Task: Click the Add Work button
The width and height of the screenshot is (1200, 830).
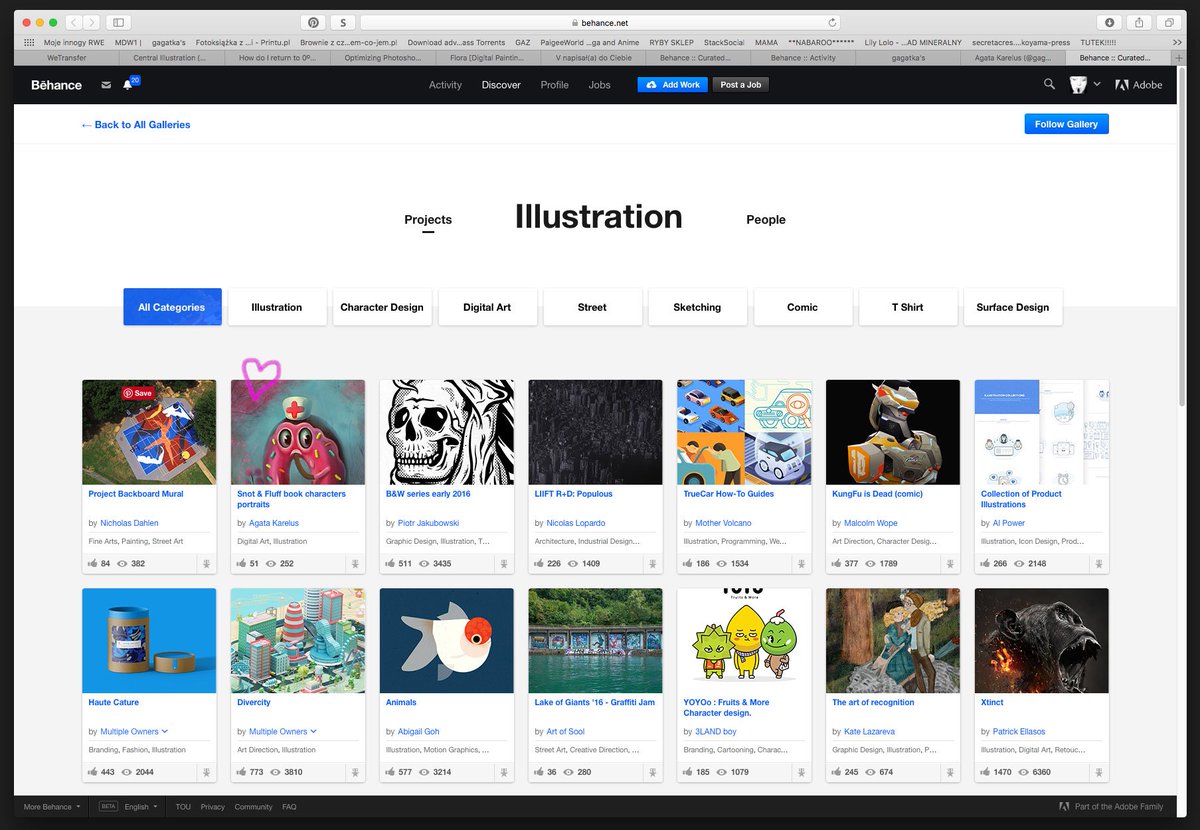Action: tap(672, 85)
